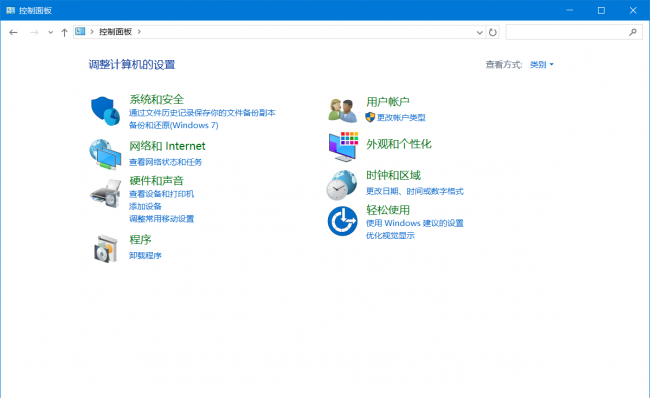Open the 硬件和声音 heading link
The height and width of the screenshot is (398, 650).
click(x=156, y=181)
